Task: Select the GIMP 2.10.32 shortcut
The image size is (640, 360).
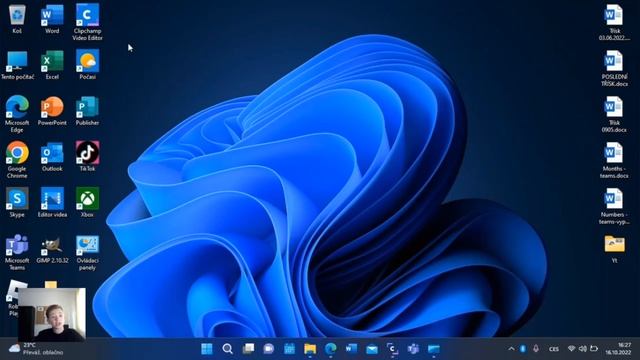Action: pyautogui.click(x=52, y=249)
